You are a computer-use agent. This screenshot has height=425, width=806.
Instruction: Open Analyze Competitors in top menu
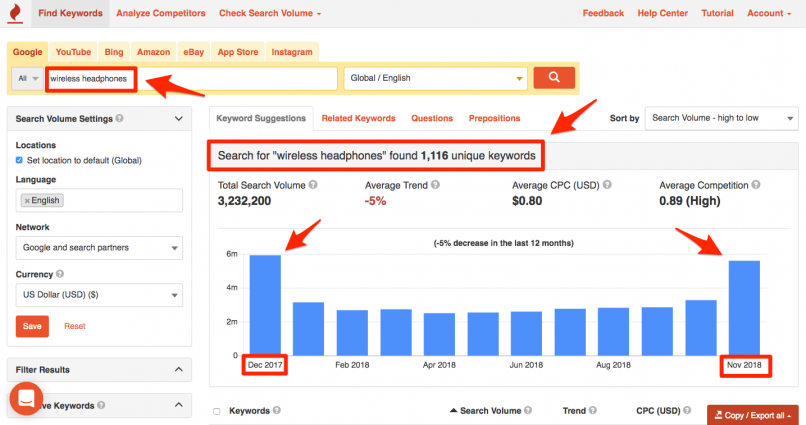click(161, 13)
